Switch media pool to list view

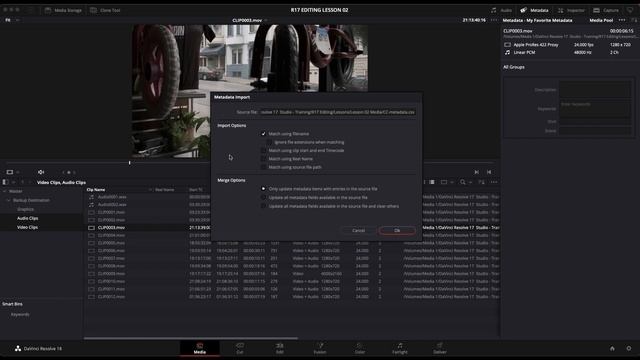(x=432, y=182)
